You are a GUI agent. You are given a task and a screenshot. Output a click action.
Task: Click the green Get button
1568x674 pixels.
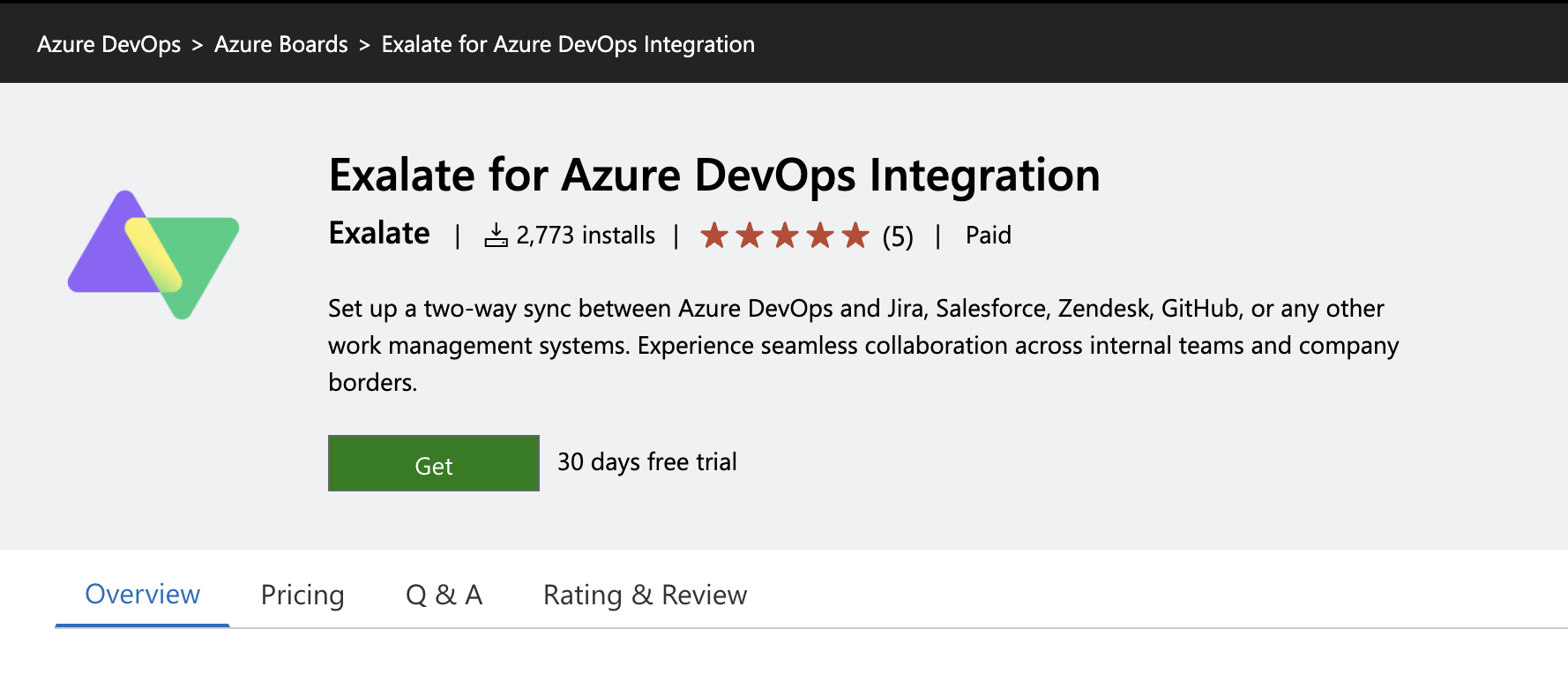coord(434,463)
